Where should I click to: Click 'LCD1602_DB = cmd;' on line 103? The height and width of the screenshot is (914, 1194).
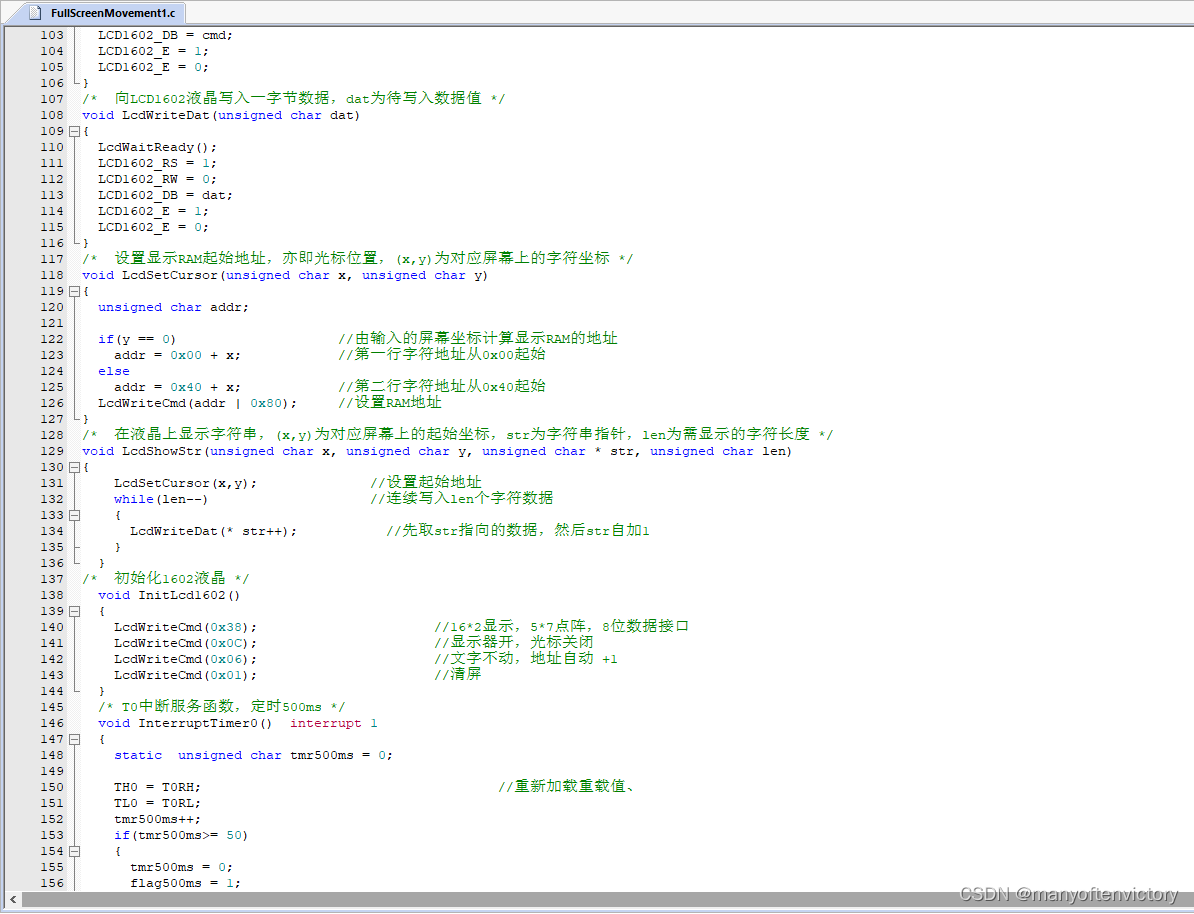[166, 35]
